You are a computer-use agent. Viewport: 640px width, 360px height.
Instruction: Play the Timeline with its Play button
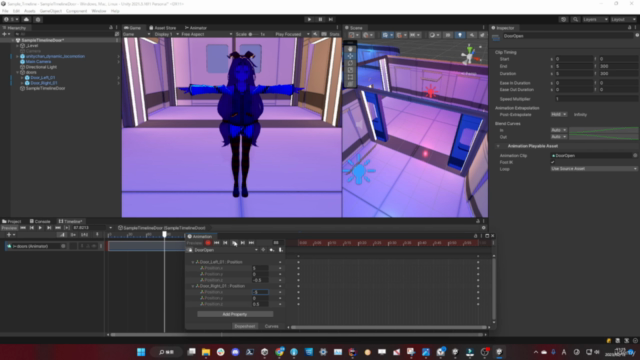pyautogui.click(x=40, y=228)
